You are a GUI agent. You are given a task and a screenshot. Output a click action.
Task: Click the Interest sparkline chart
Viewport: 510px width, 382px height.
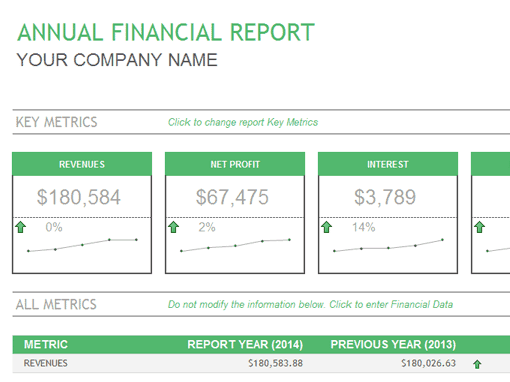(x=388, y=245)
